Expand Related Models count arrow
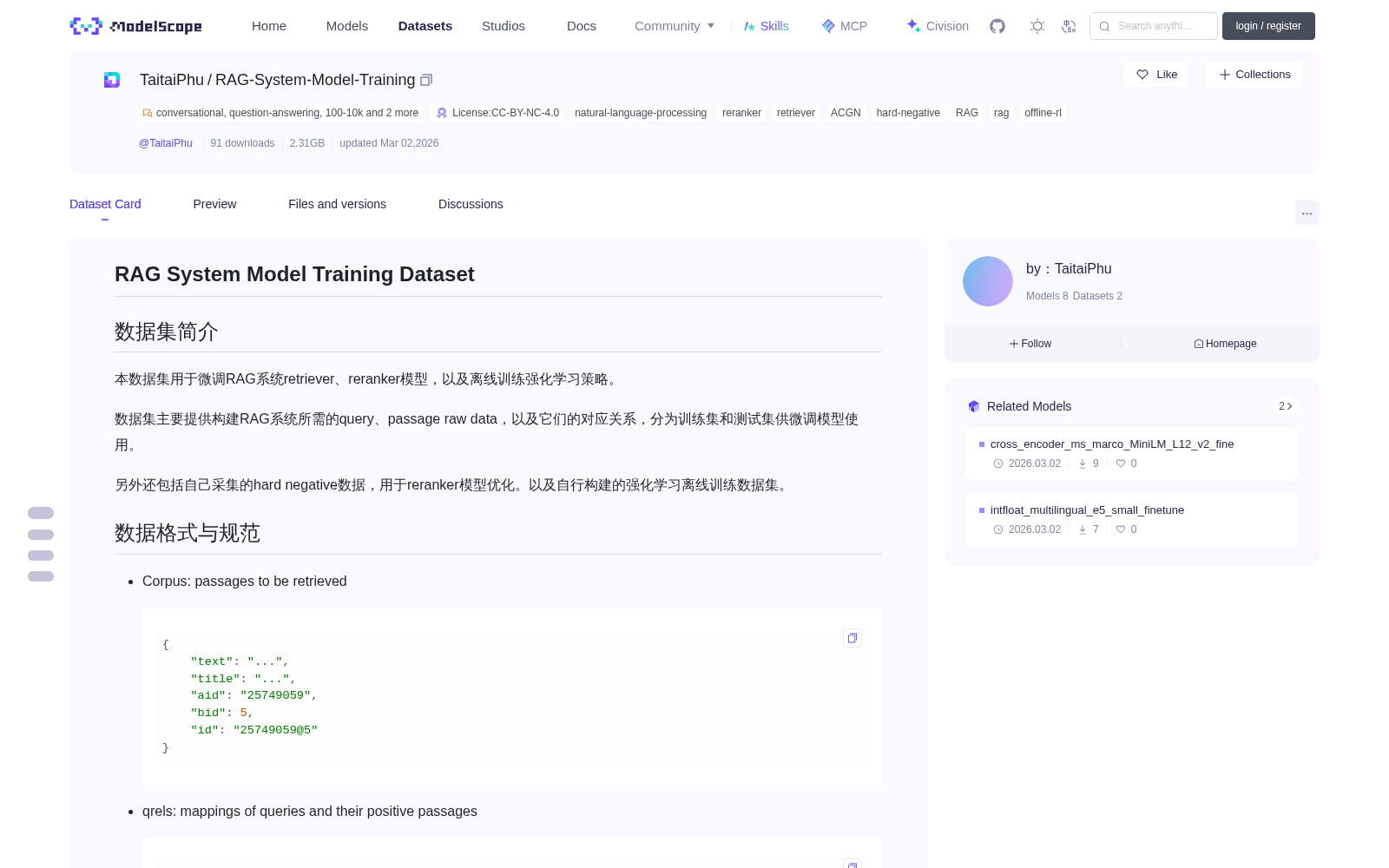 tap(1286, 406)
